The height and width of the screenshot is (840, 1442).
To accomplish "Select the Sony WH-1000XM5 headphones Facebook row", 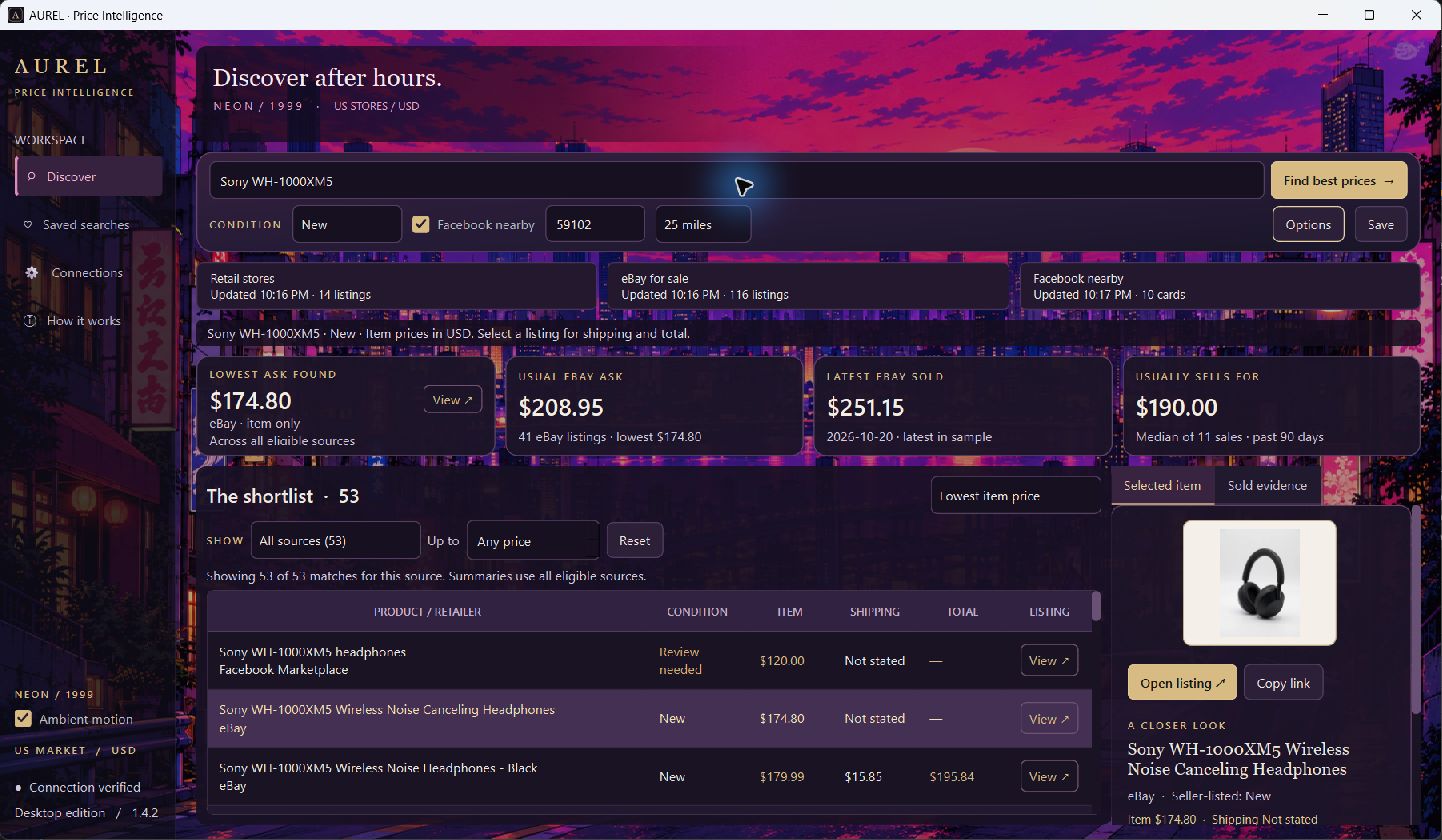I will pos(650,661).
